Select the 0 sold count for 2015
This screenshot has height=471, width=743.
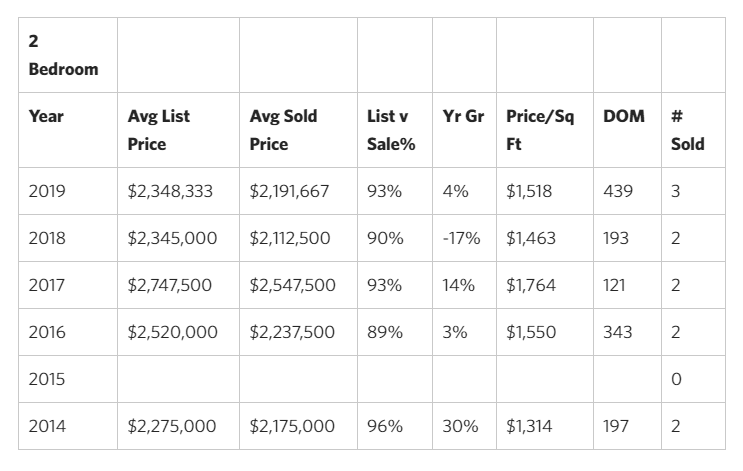pos(676,379)
